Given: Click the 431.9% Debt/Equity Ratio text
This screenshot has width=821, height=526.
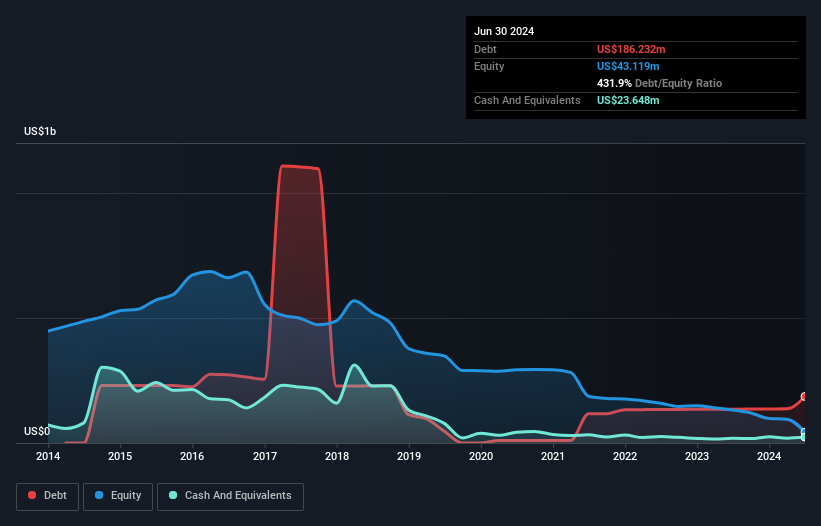Looking at the screenshot, I should (x=659, y=83).
